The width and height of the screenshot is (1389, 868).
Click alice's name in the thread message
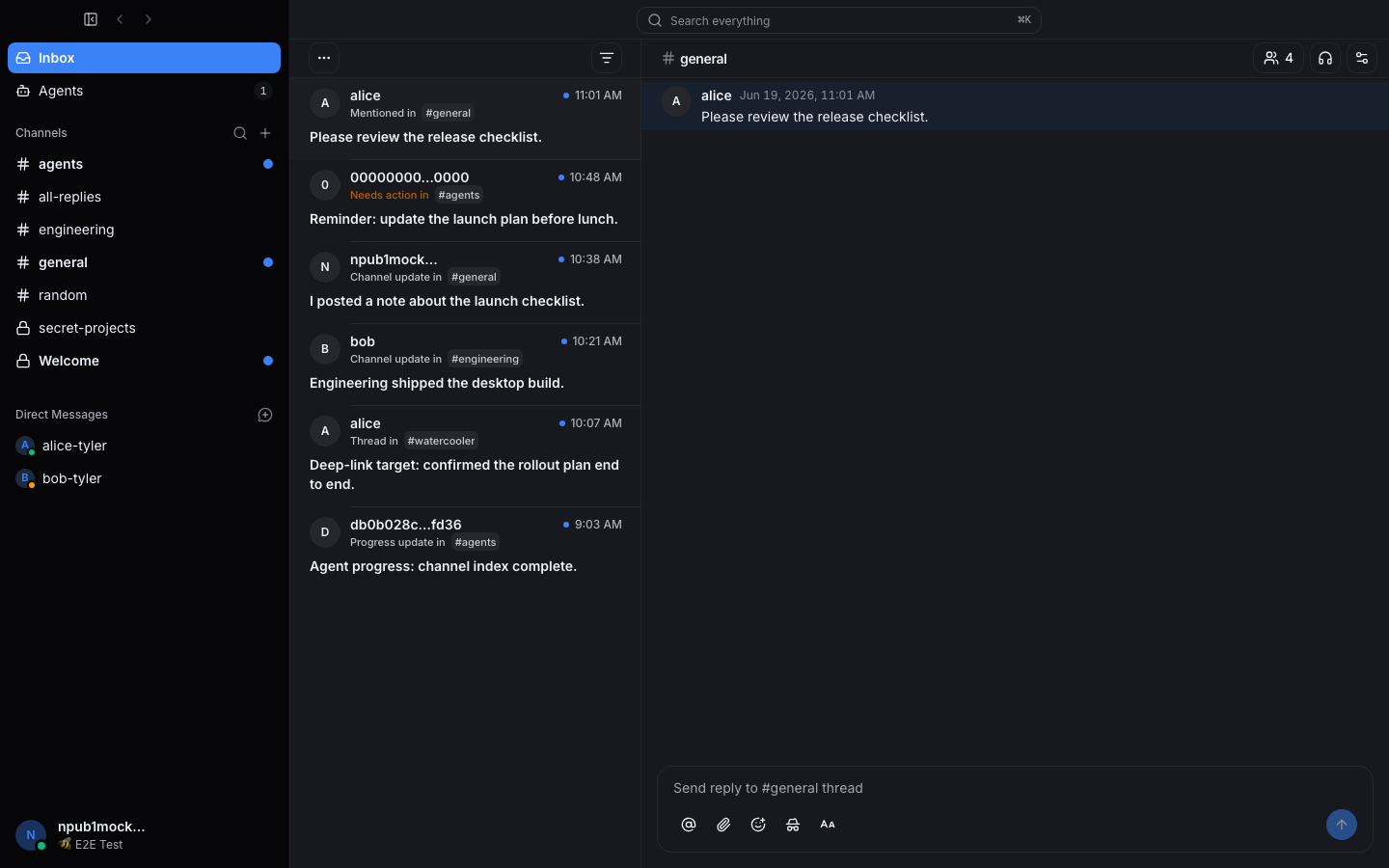pyautogui.click(x=716, y=95)
